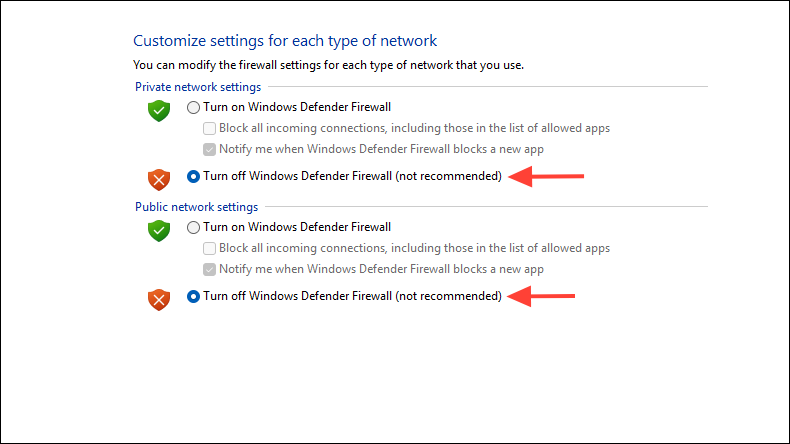The width and height of the screenshot is (790, 444).
Task: Toggle Notify me checkbox under Private network
Action: pyautogui.click(x=210, y=150)
